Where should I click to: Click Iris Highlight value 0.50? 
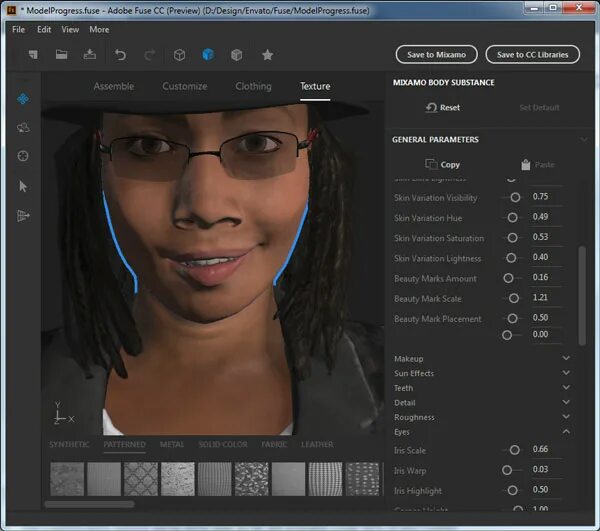[x=540, y=490]
